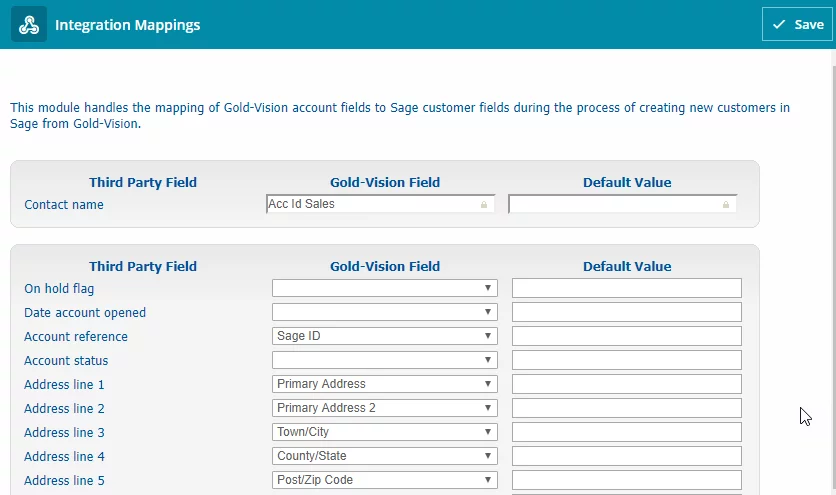Expand the Post/Zip Code dropdown
Screen dimensions: 836x495
(384, 480)
